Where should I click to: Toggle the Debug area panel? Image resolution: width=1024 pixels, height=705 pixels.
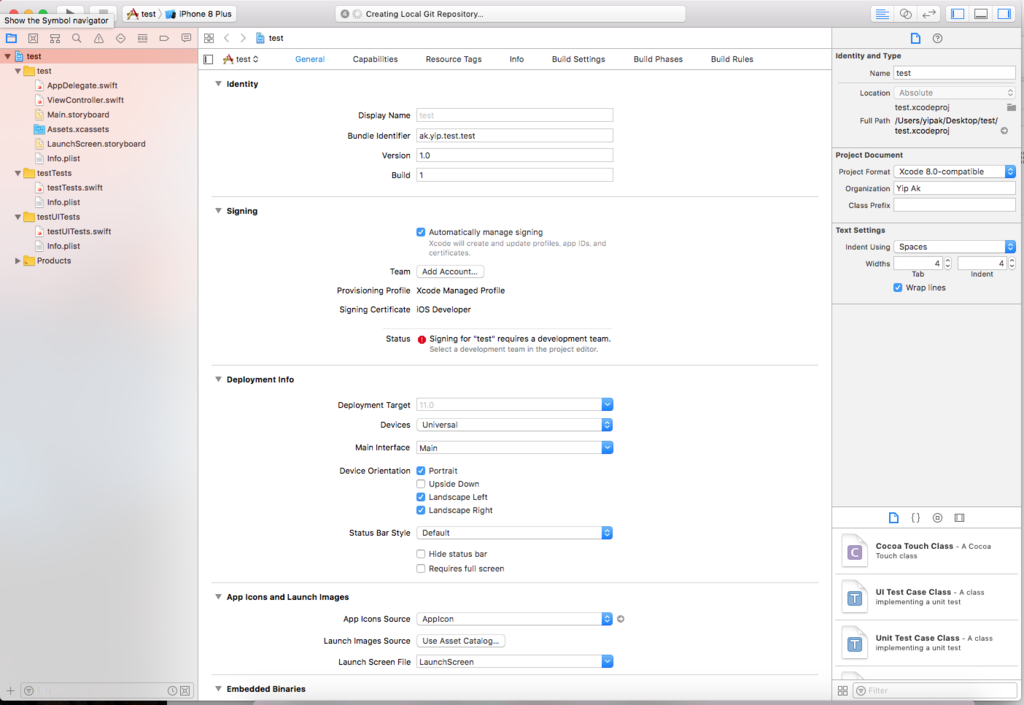[981, 14]
